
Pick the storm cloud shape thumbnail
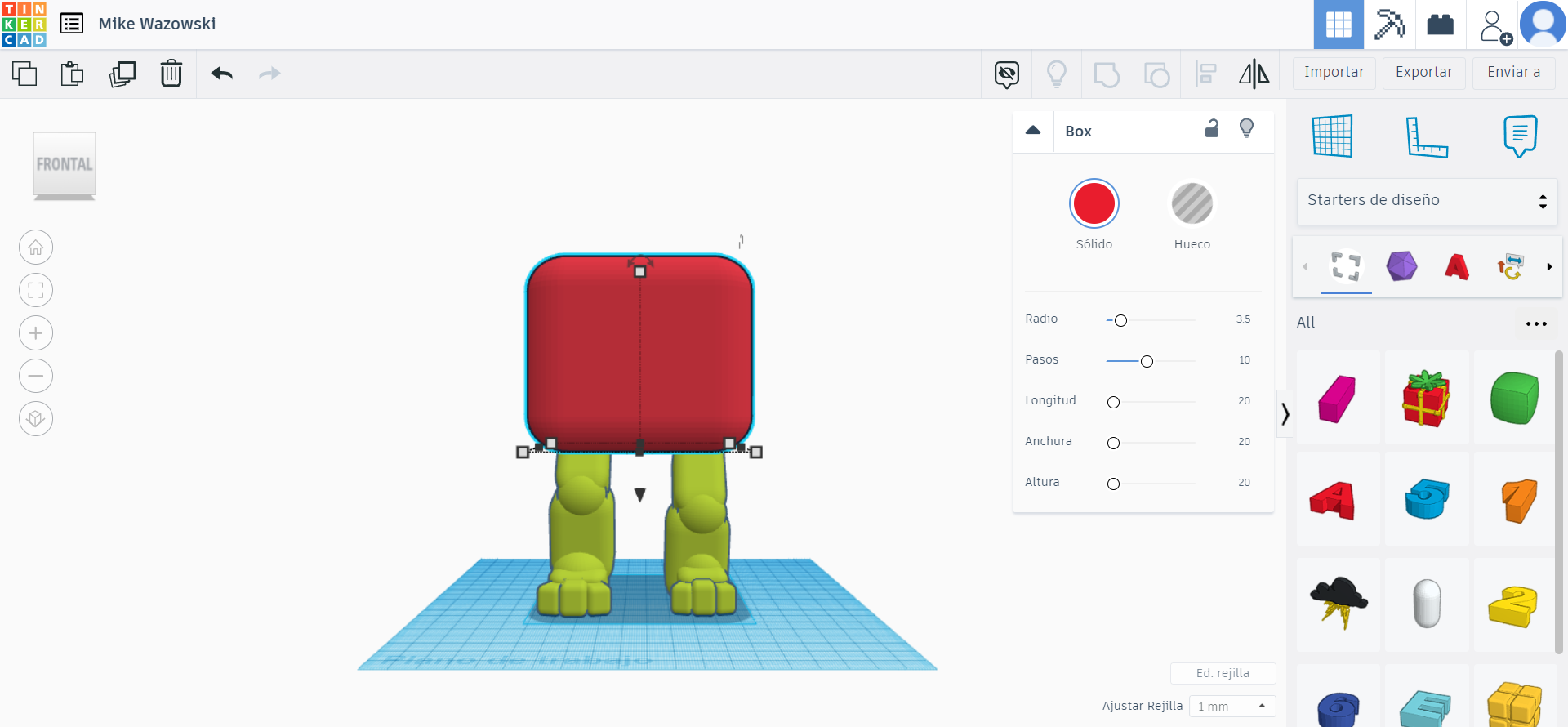click(1338, 603)
